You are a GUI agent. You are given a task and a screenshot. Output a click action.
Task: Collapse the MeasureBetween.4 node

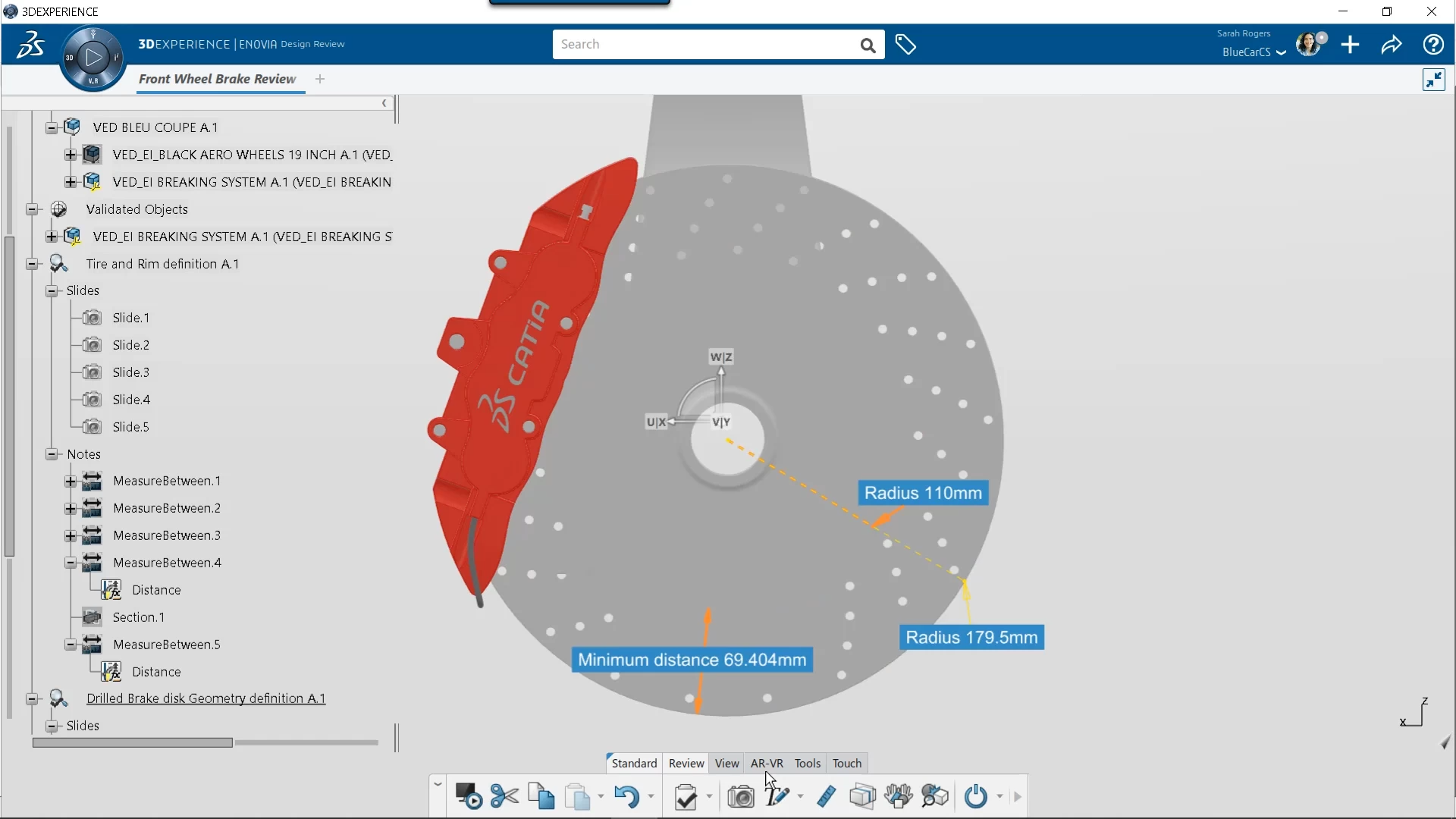(x=71, y=563)
